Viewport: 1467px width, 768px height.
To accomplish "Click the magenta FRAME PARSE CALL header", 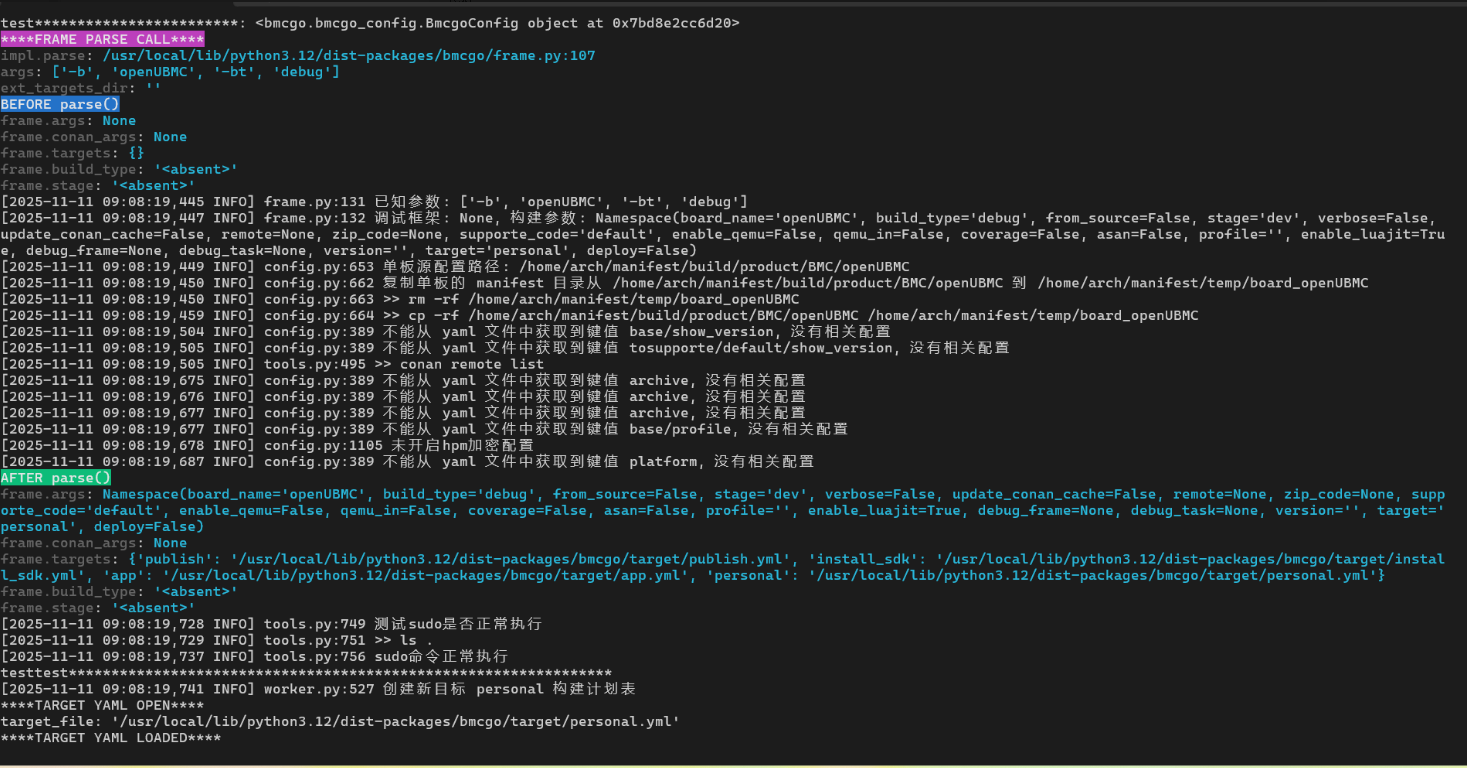I will [x=102, y=39].
